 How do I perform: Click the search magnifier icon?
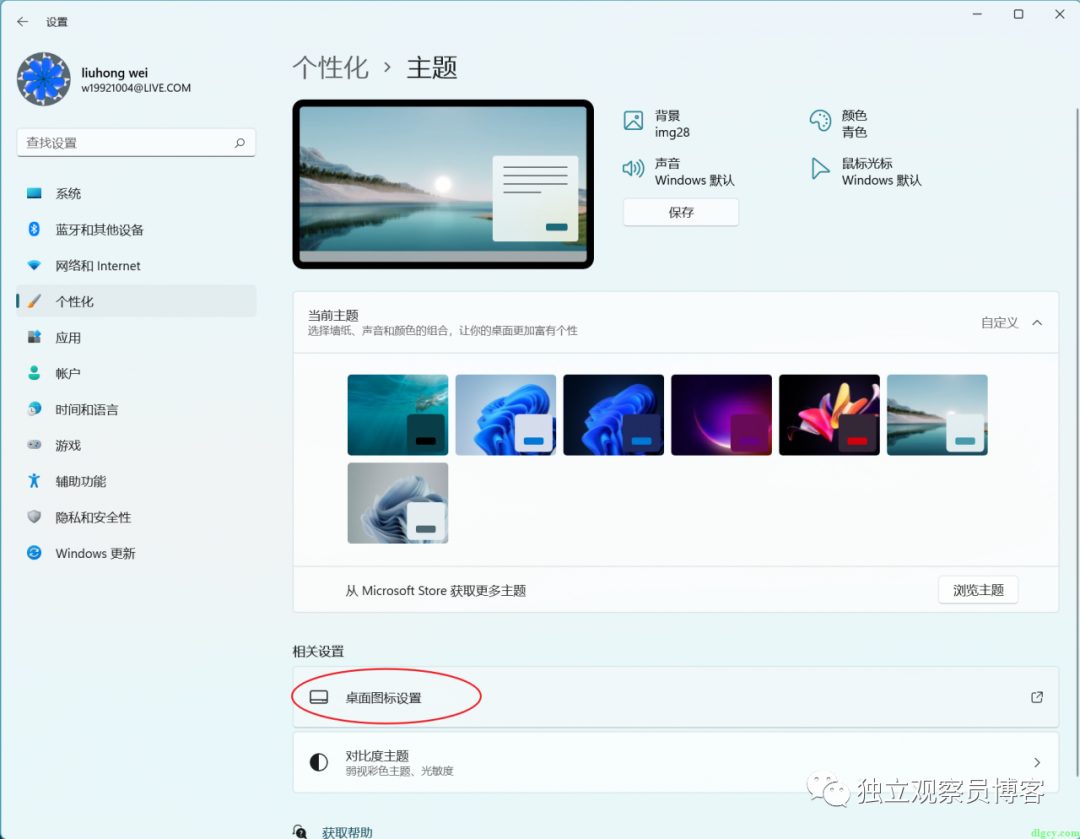[240, 143]
